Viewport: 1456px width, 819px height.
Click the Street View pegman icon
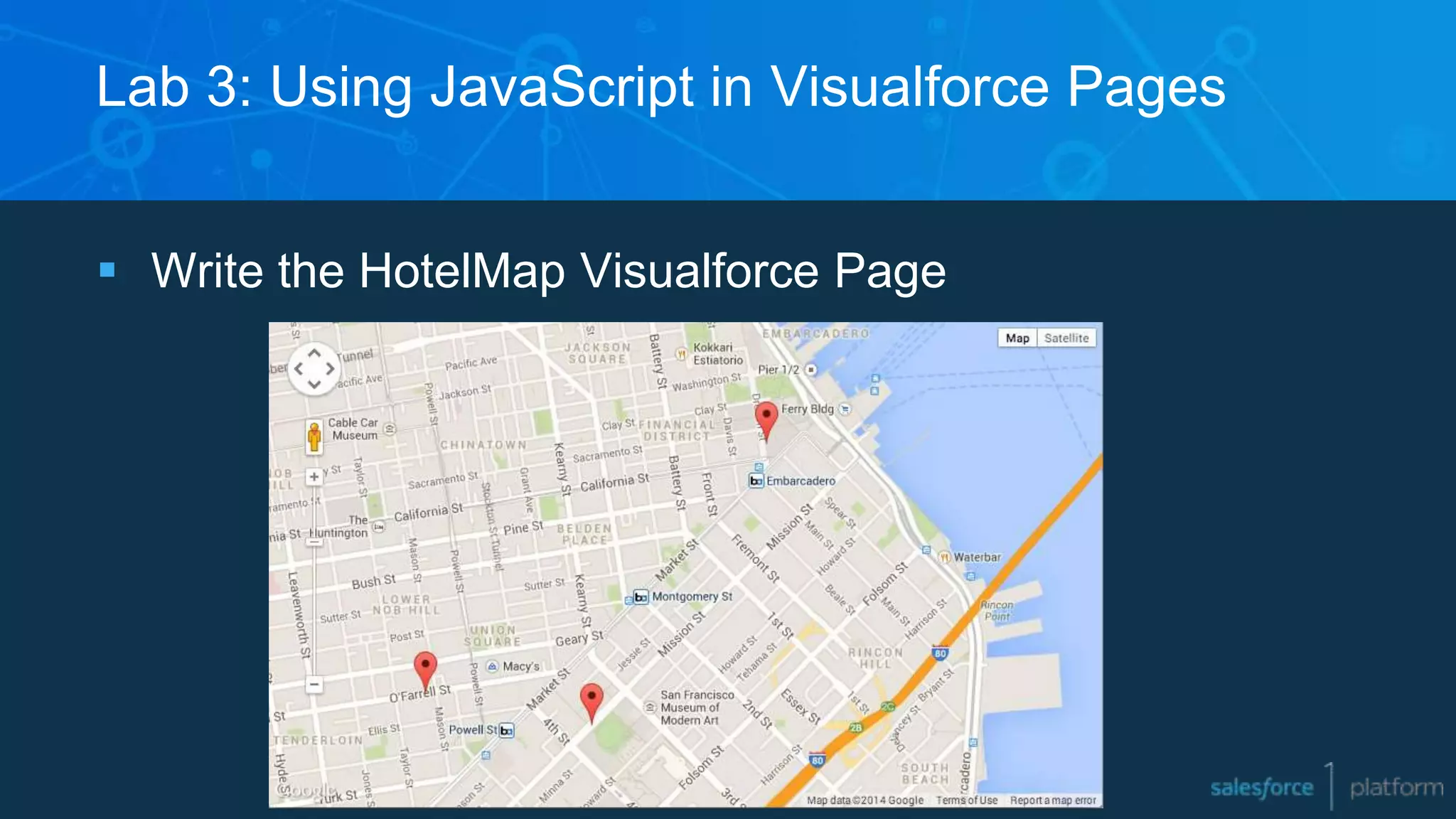tap(314, 437)
